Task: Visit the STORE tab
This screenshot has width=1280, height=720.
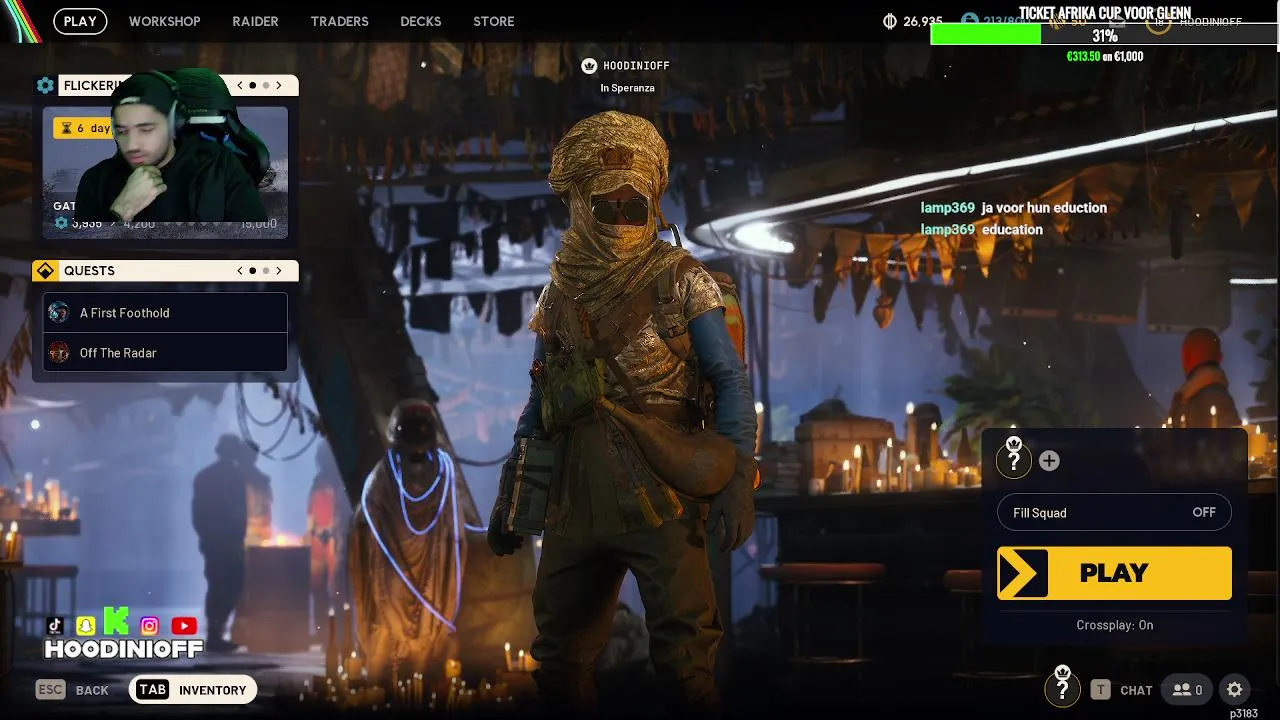Action: tap(493, 21)
